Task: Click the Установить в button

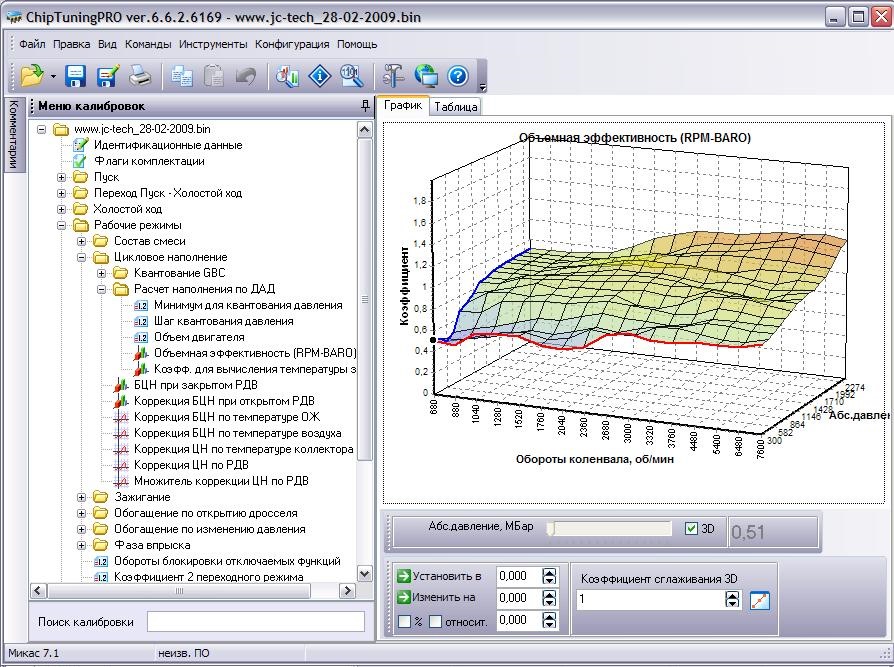Action: pyautogui.click(x=440, y=576)
